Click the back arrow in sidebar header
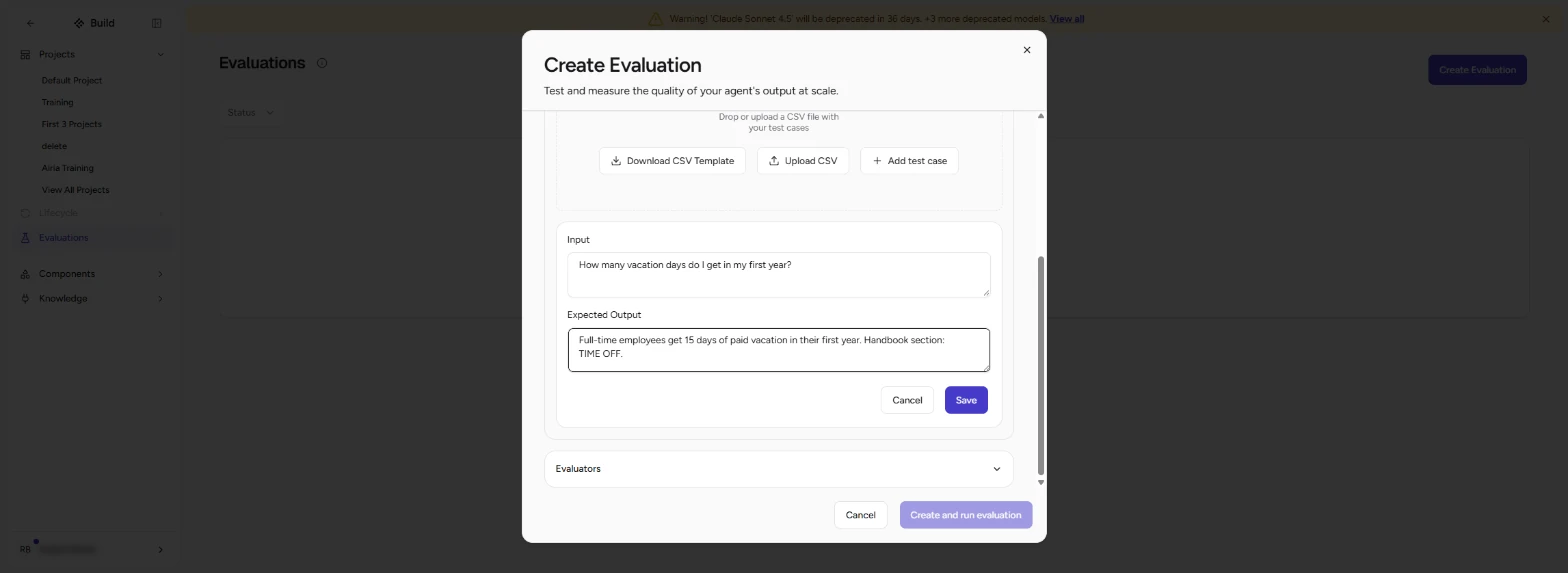 pyautogui.click(x=30, y=23)
